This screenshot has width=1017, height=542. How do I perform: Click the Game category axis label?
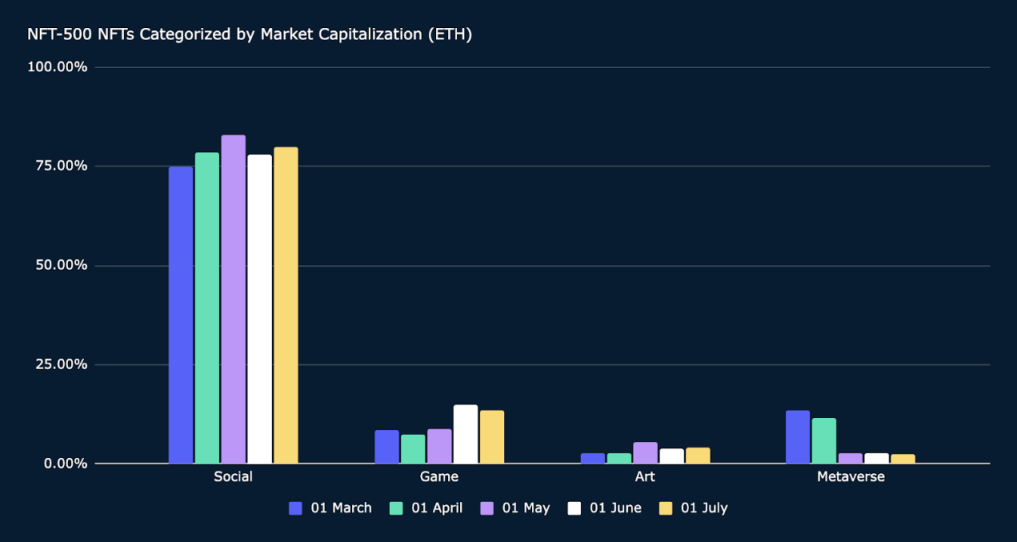click(x=439, y=477)
